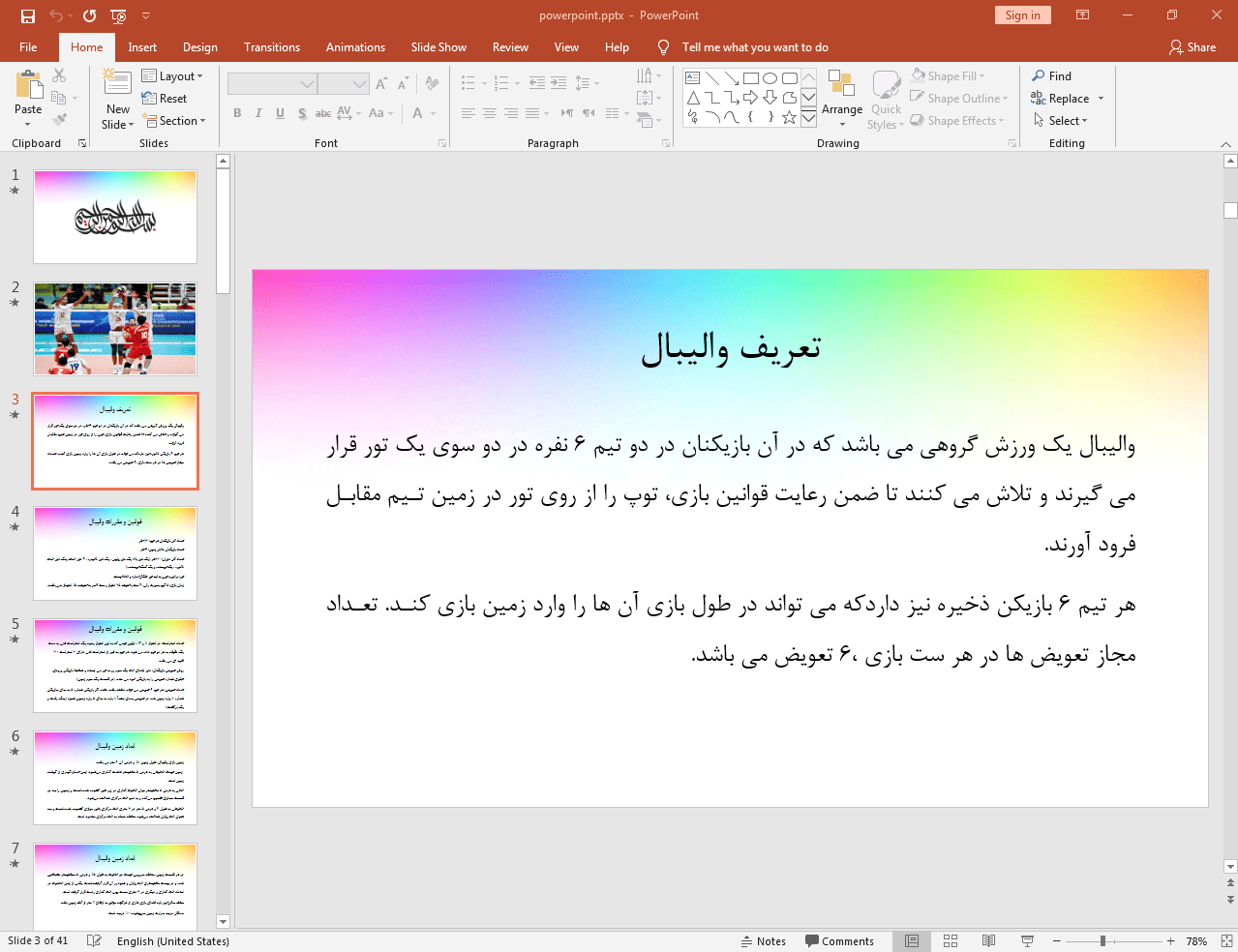Click the Find icon in Editing group

click(x=1051, y=76)
